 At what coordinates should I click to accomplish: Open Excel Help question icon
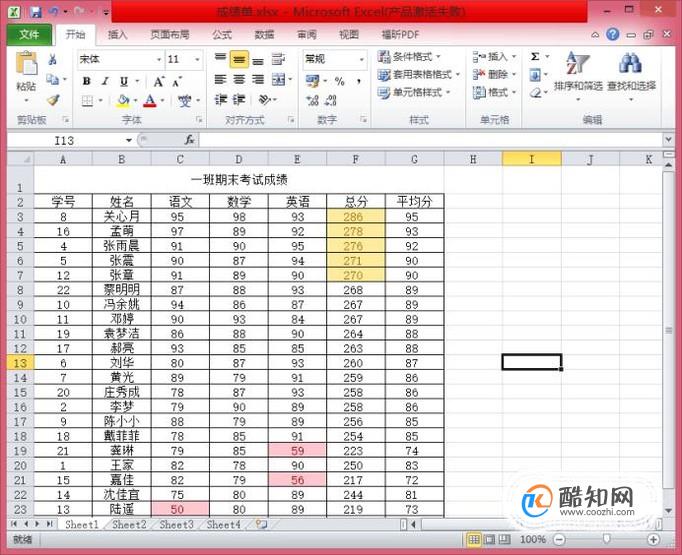pyautogui.click(x=613, y=34)
